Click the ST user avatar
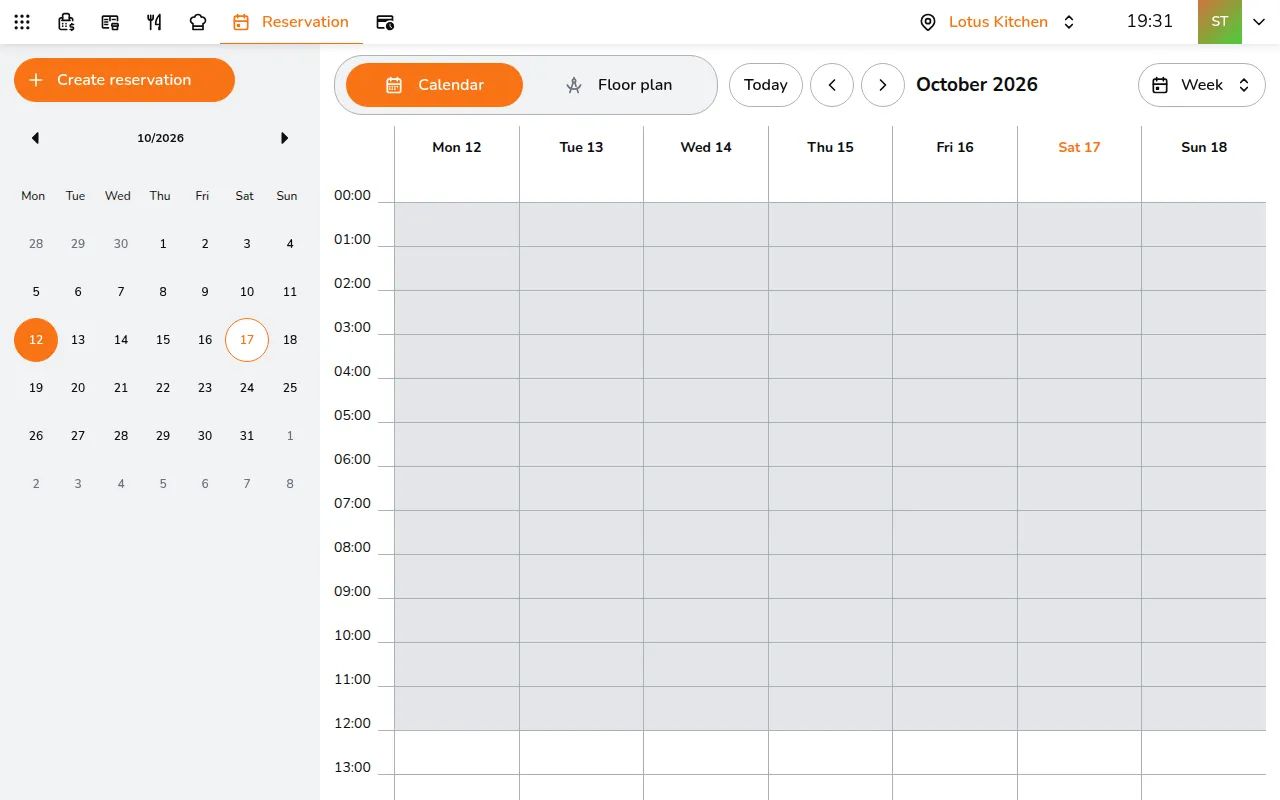 [1220, 22]
